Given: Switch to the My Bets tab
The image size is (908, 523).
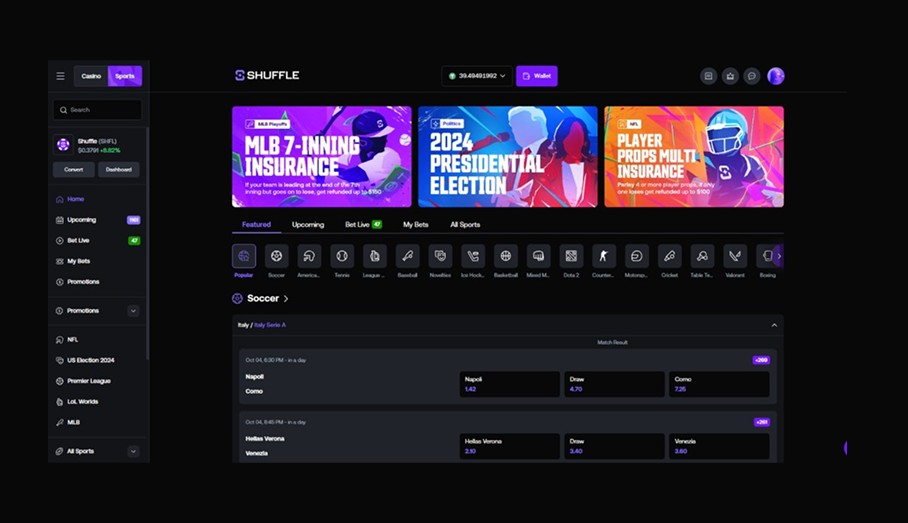Looking at the screenshot, I should pyautogui.click(x=415, y=225).
